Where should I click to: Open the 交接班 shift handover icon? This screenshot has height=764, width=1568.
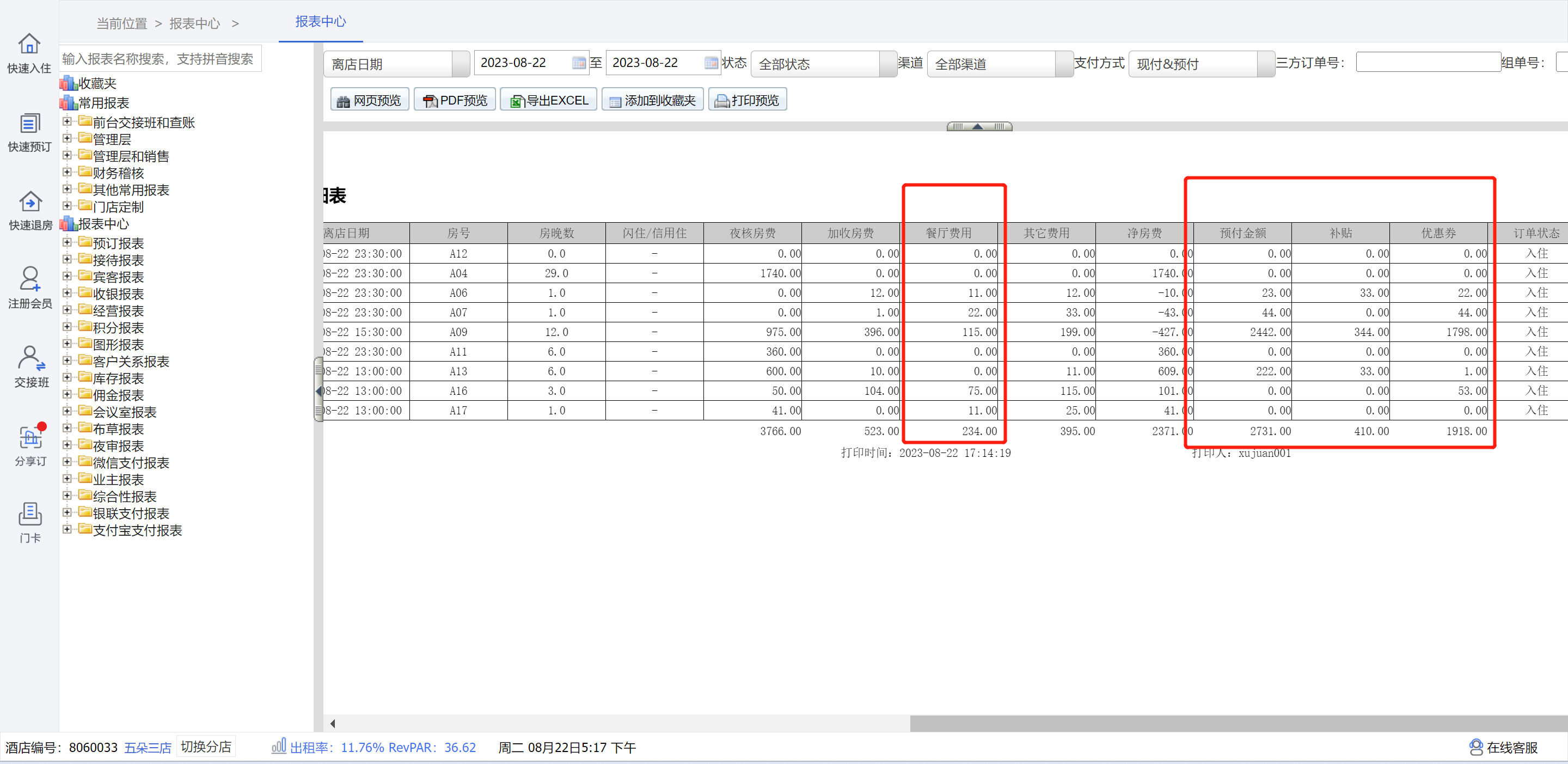(30, 366)
